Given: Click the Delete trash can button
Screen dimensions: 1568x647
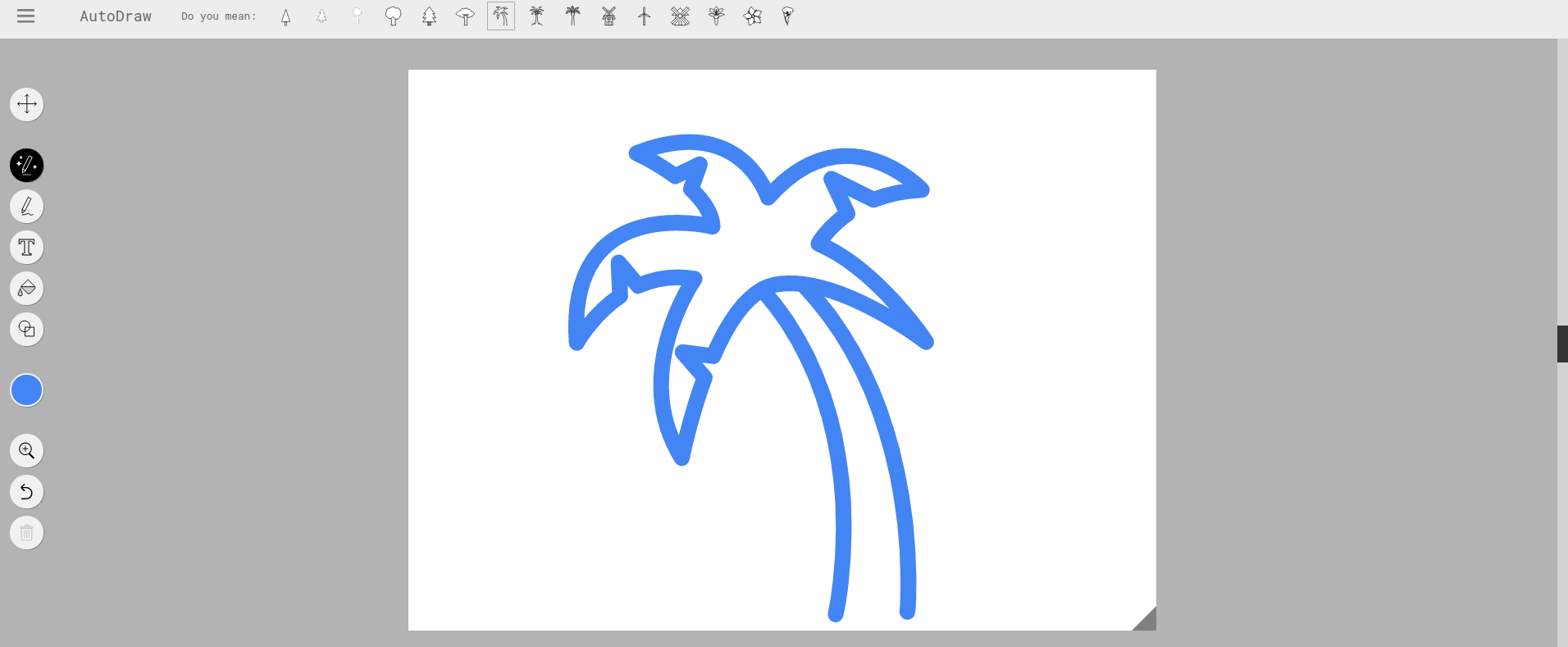Looking at the screenshot, I should tap(26, 533).
